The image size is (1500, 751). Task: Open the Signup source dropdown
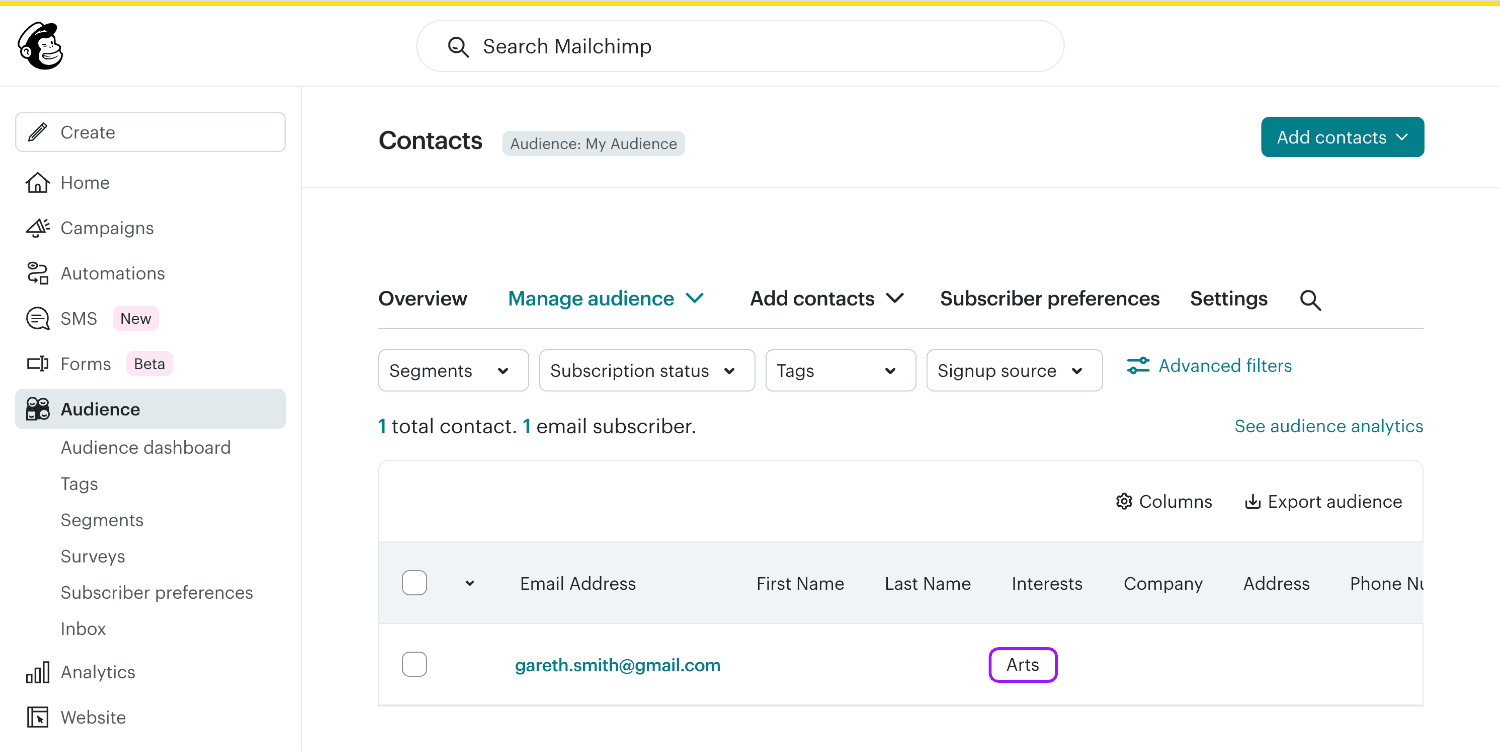click(1015, 370)
